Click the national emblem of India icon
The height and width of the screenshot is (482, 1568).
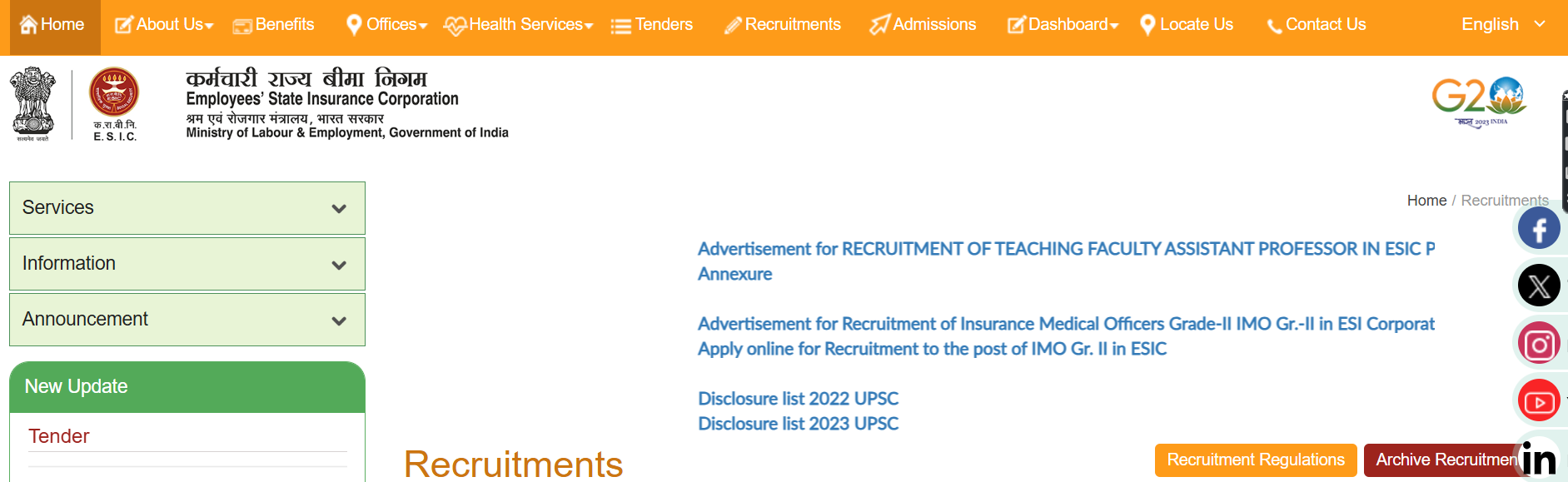(32, 102)
